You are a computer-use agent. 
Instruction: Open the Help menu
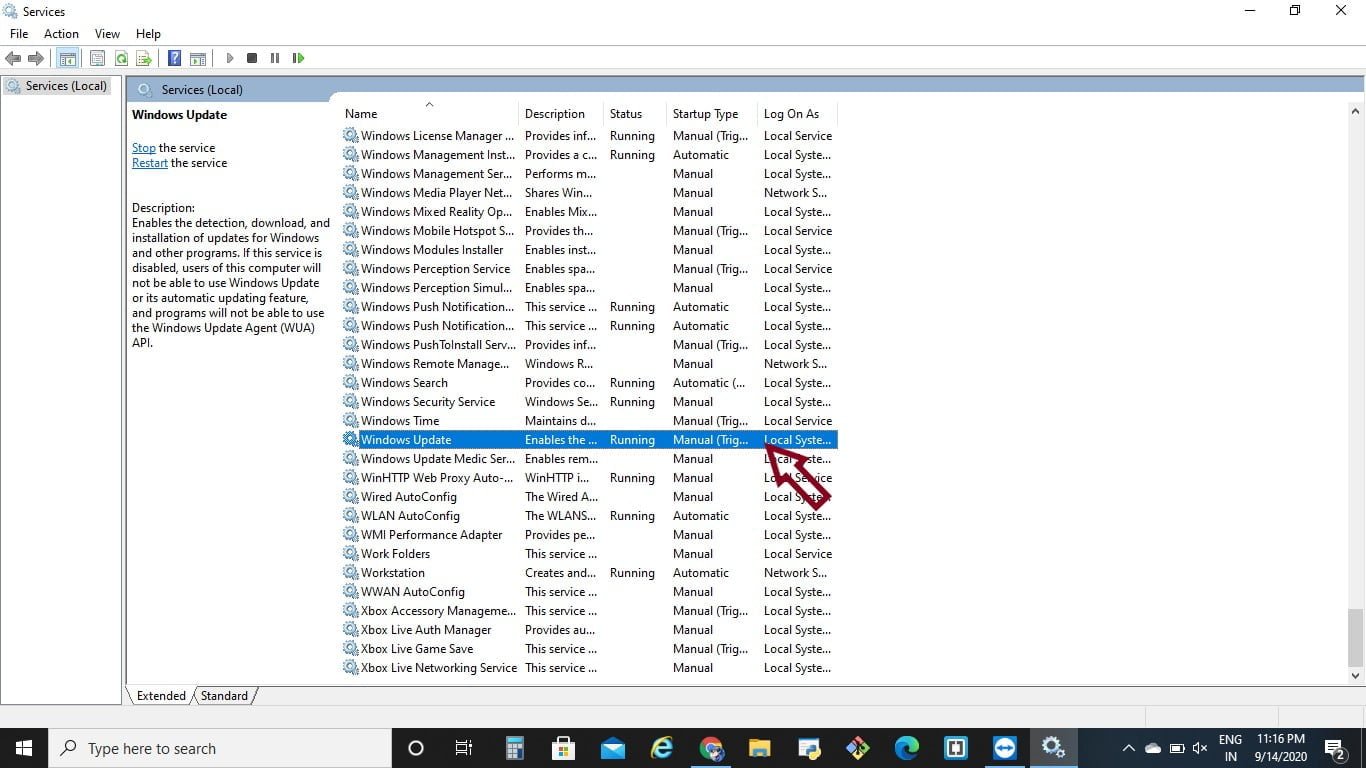click(x=148, y=34)
